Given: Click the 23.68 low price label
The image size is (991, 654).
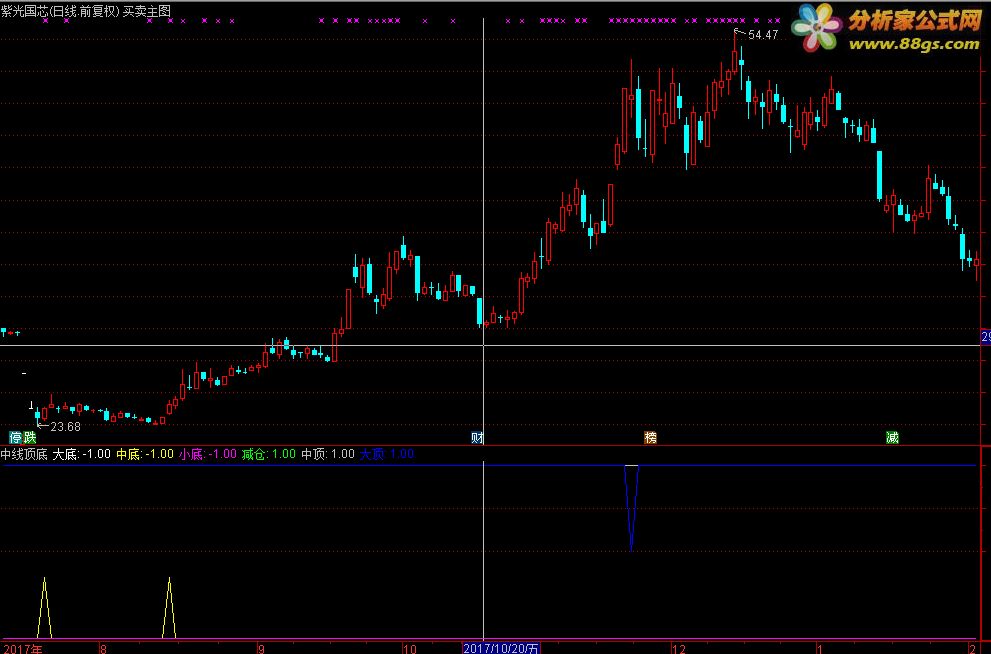Looking at the screenshot, I should pos(66,427).
